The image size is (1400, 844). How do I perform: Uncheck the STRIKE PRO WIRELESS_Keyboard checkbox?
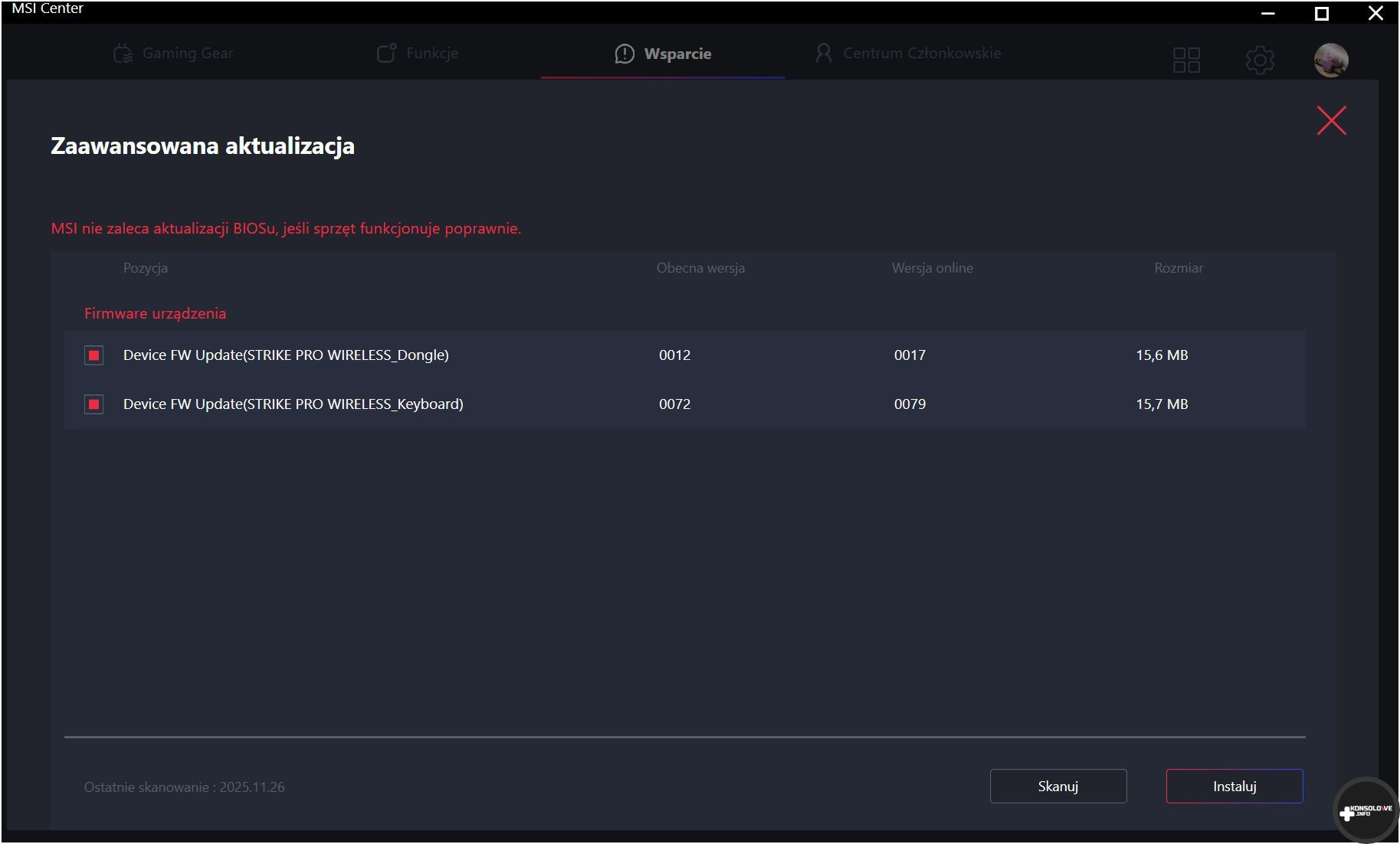pos(94,404)
